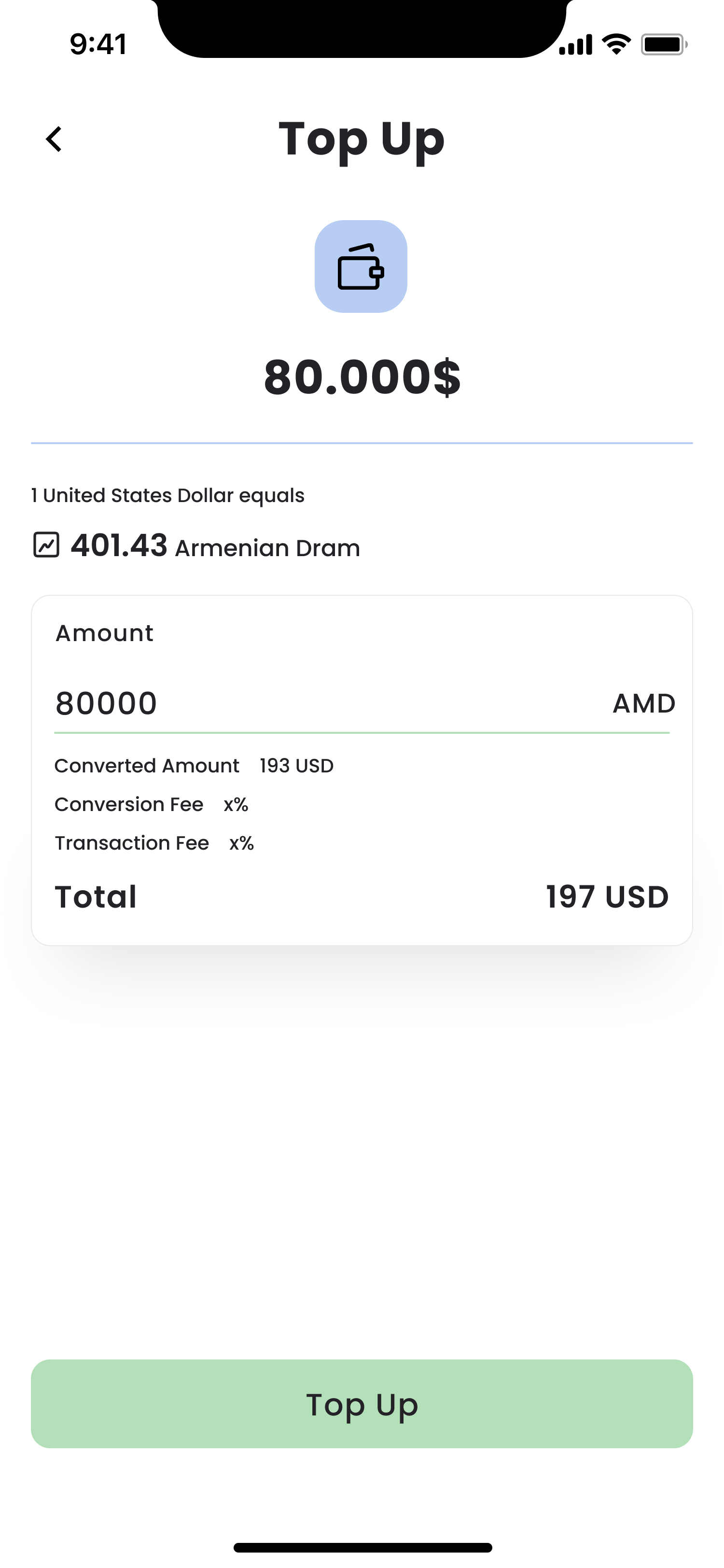Click the Wi-Fi status icon
The width and height of the screenshot is (724, 1568).
616,44
